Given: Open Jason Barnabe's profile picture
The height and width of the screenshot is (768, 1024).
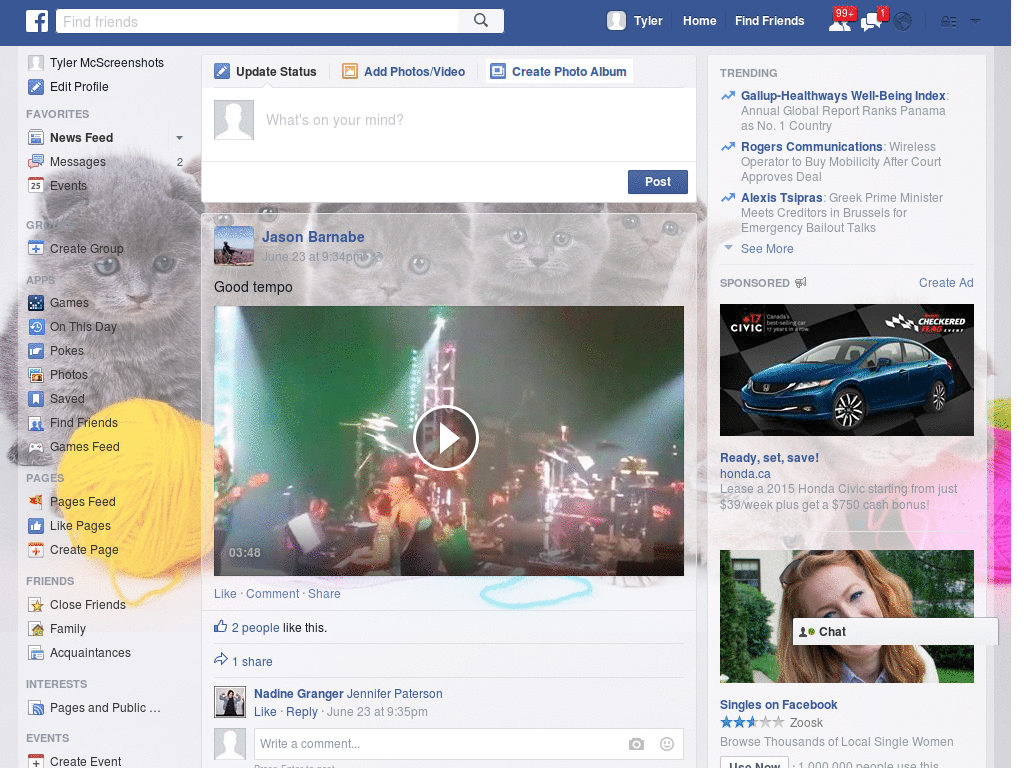Looking at the screenshot, I should tap(234, 246).
